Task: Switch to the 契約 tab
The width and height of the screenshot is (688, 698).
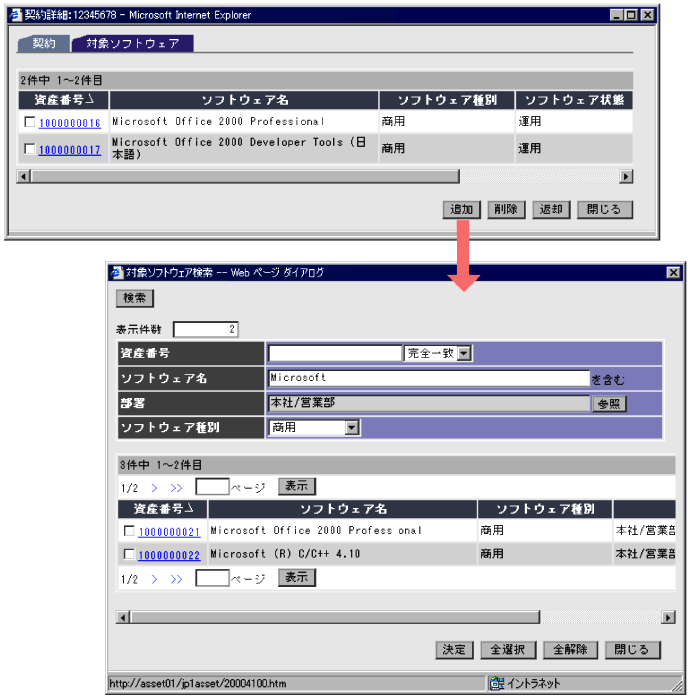Action: (44, 43)
